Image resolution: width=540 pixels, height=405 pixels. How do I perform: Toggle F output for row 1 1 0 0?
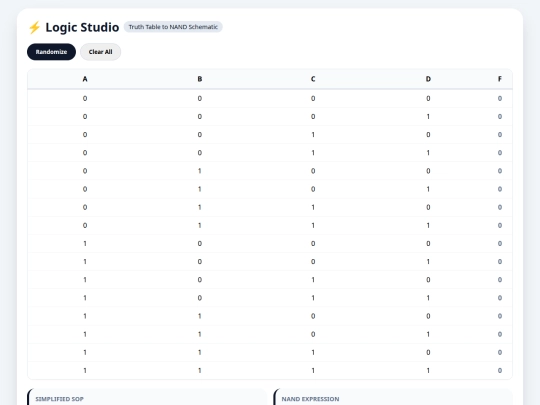(x=499, y=316)
